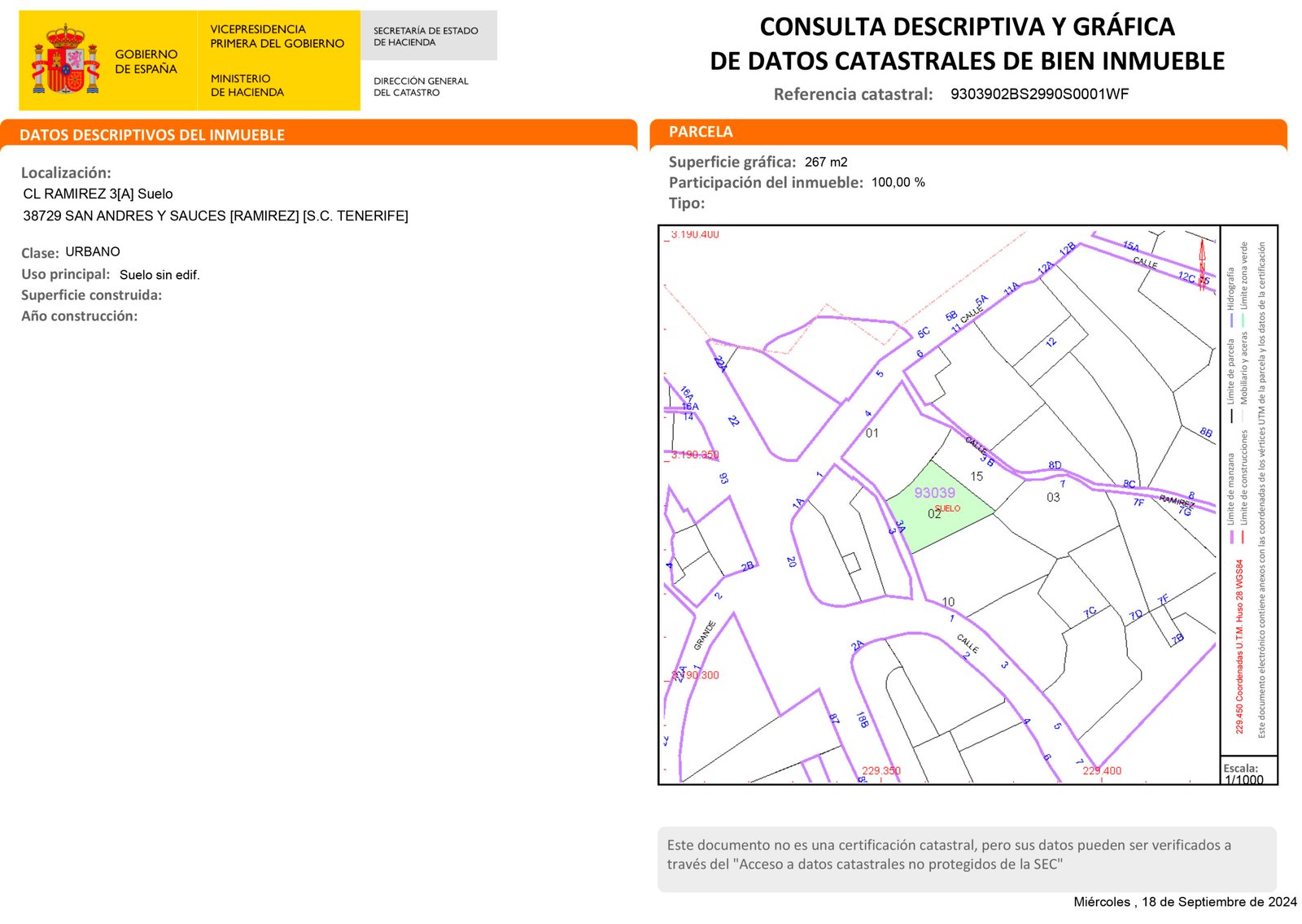Screen dimensions: 1302x924
Task: Select cadastral reference 9303902BS2990S0001WF
Action: (x=1039, y=94)
